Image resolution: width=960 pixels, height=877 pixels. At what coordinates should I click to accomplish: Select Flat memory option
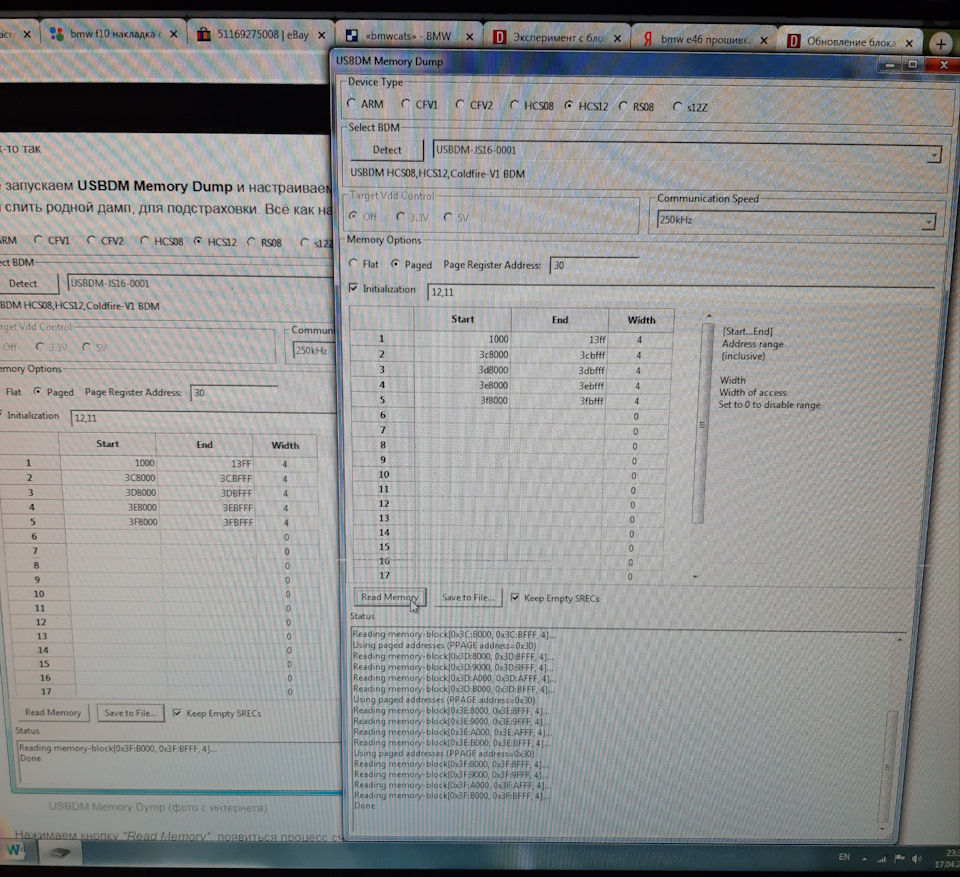tap(353, 264)
